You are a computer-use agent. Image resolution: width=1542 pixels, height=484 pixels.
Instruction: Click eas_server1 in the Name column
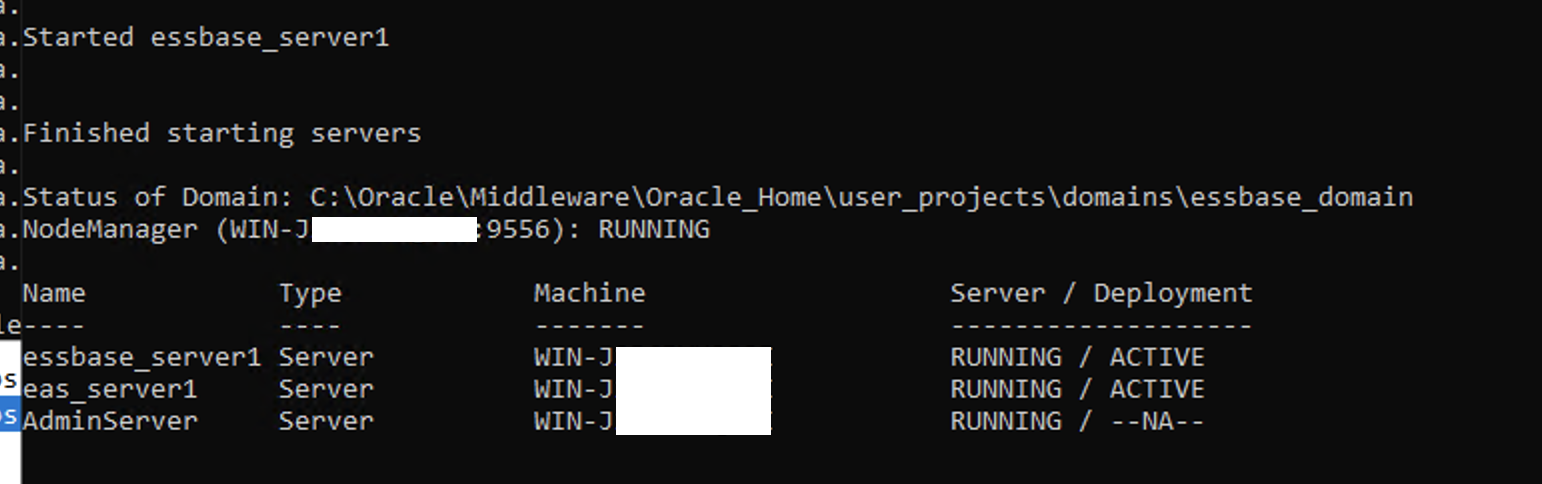pos(110,389)
